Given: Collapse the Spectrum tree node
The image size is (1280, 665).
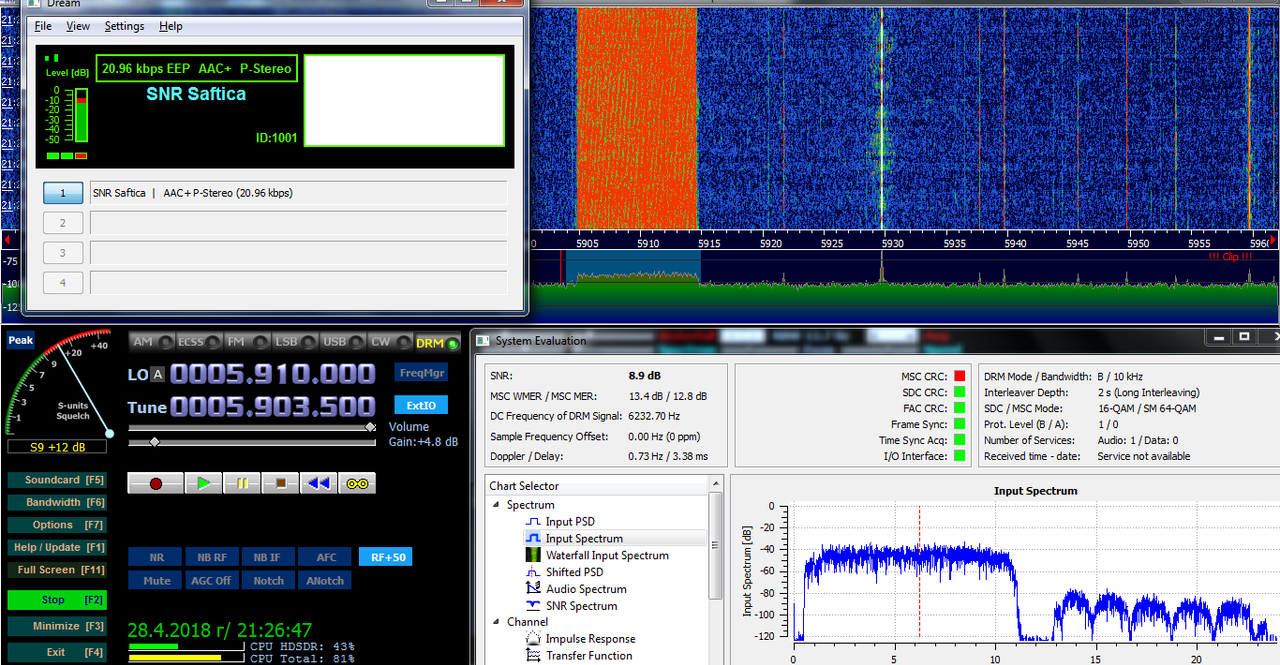Looking at the screenshot, I should (x=497, y=505).
